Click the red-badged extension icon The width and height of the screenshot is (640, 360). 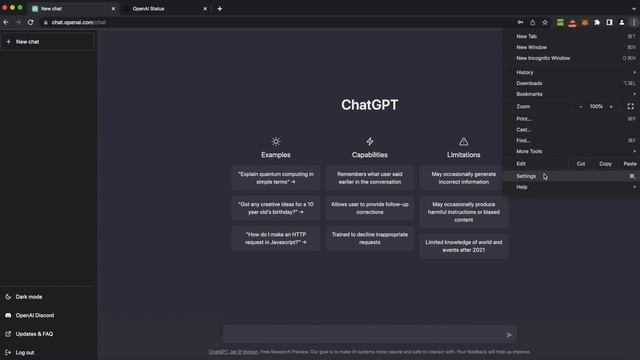(x=572, y=23)
